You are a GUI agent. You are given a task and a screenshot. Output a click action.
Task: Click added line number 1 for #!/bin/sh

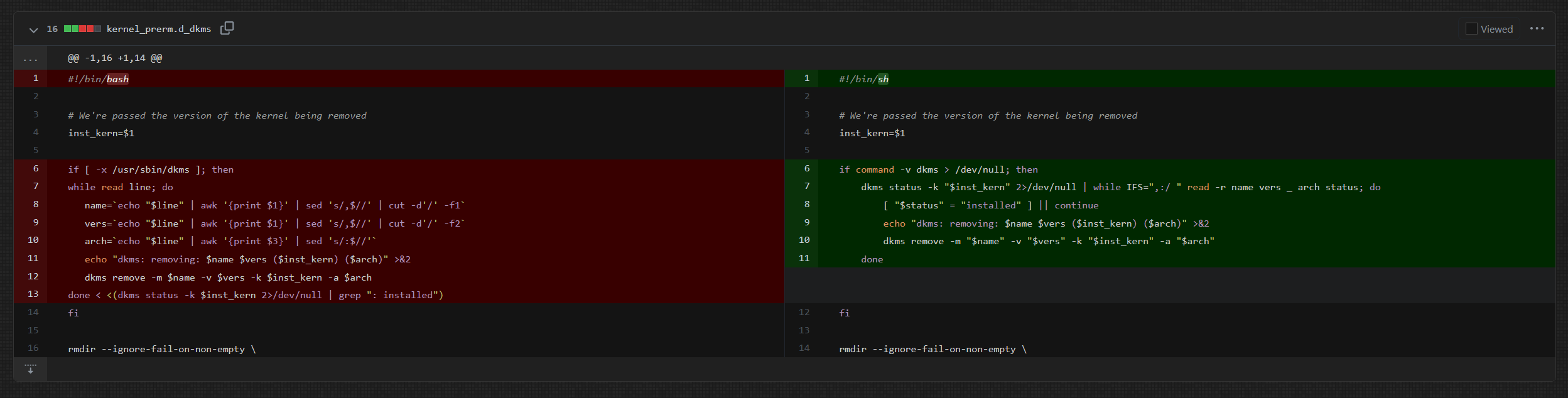click(x=806, y=78)
